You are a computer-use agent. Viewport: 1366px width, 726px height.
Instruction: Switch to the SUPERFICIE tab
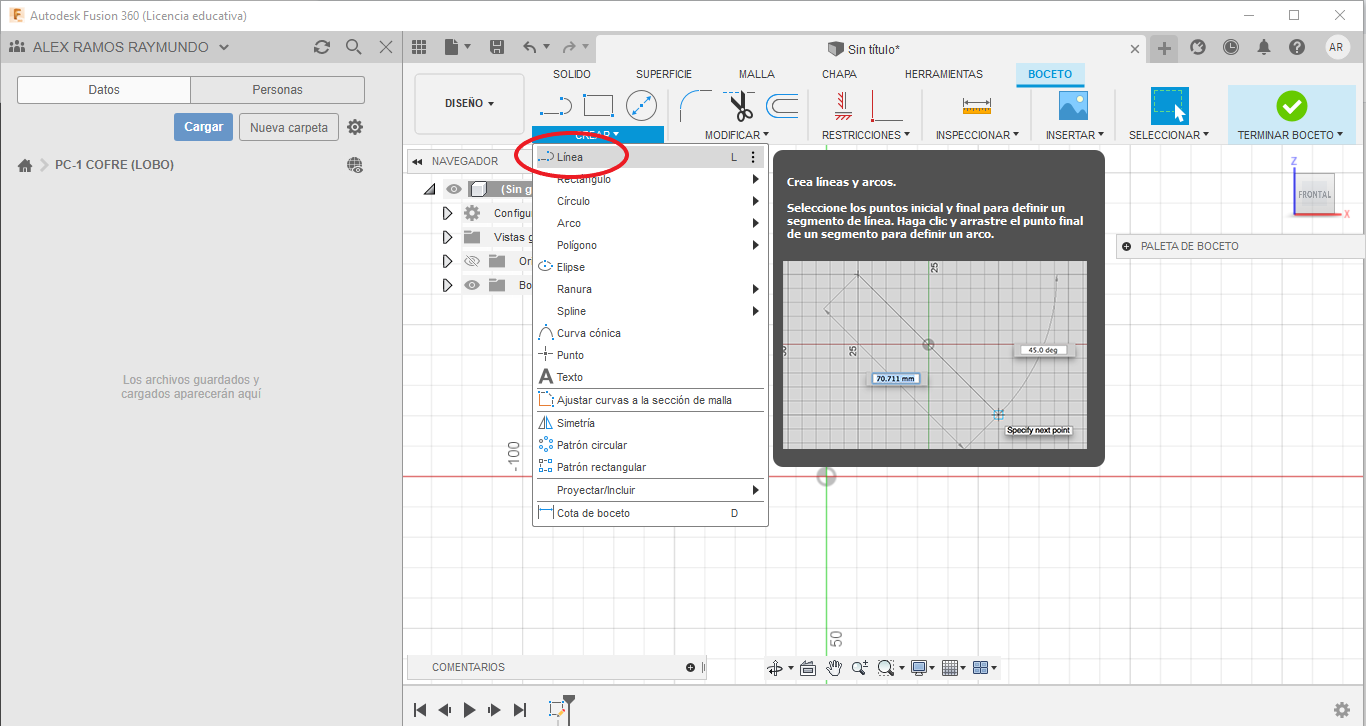click(x=663, y=74)
